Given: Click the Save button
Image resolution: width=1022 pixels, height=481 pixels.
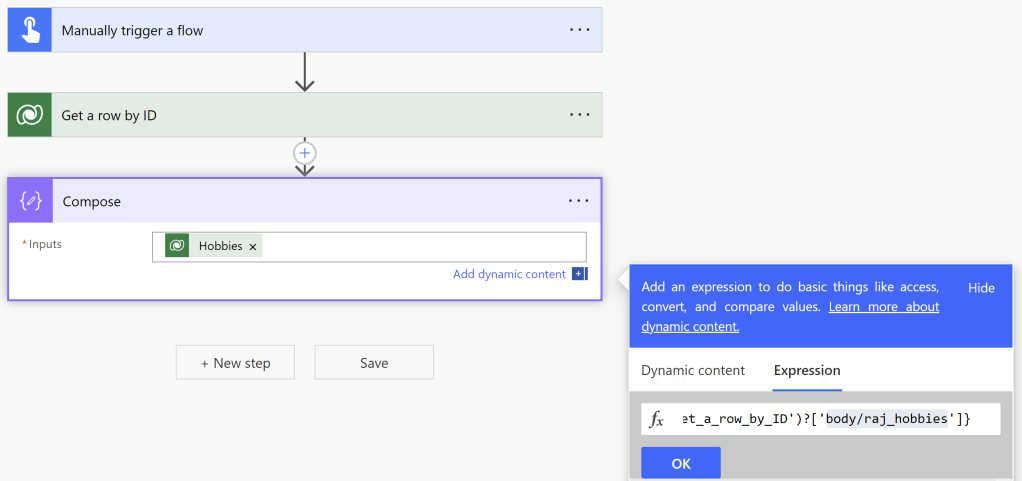Looking at the screenshot, I should pos(374,363).
